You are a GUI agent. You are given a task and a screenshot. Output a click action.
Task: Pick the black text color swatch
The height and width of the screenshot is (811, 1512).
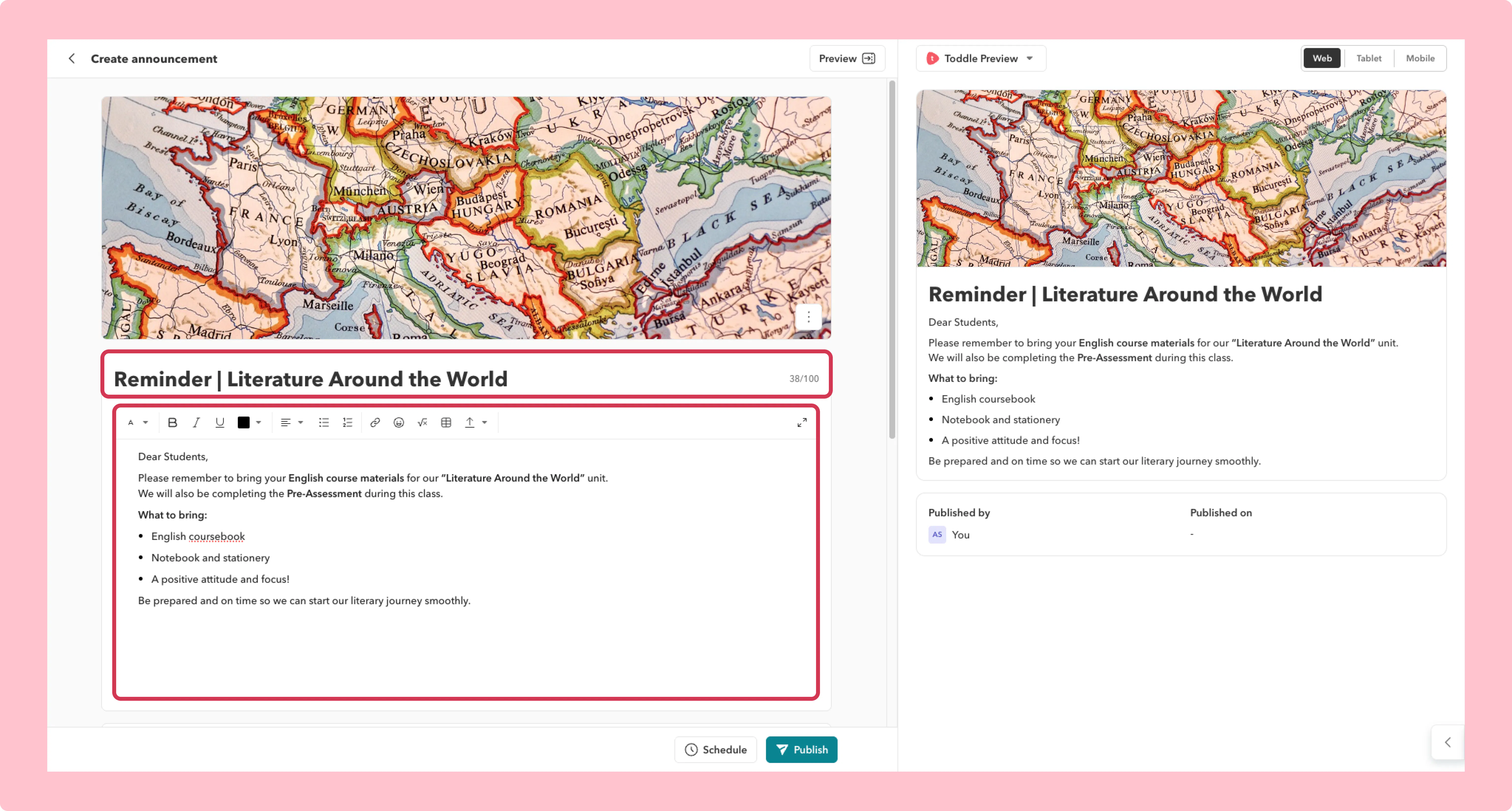coord(244,422)
